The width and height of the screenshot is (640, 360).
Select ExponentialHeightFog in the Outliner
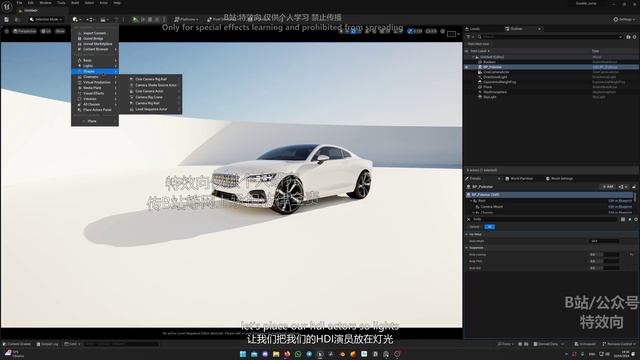(500, 82)
